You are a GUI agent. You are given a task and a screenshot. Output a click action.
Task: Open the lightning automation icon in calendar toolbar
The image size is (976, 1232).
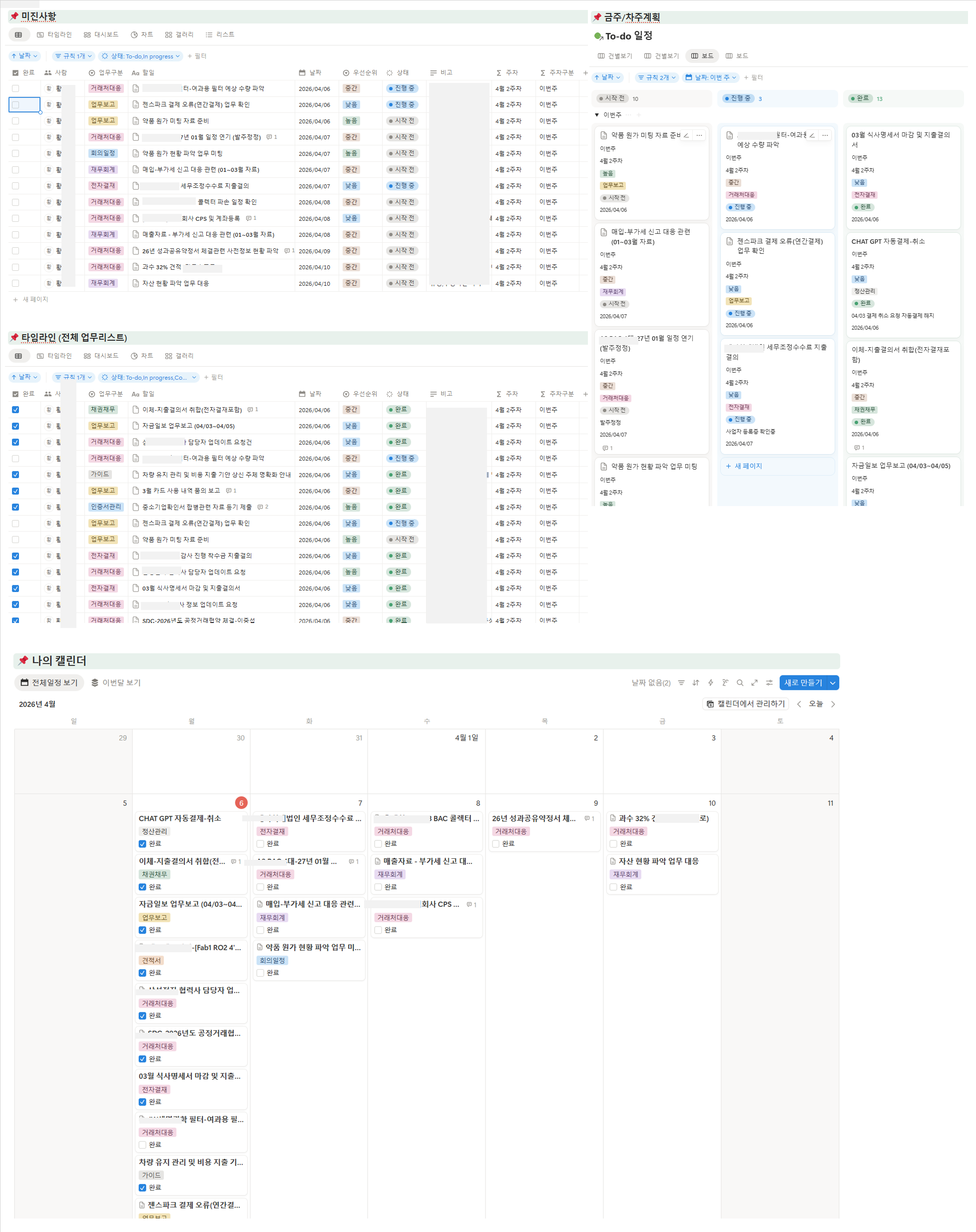point(711,683)
